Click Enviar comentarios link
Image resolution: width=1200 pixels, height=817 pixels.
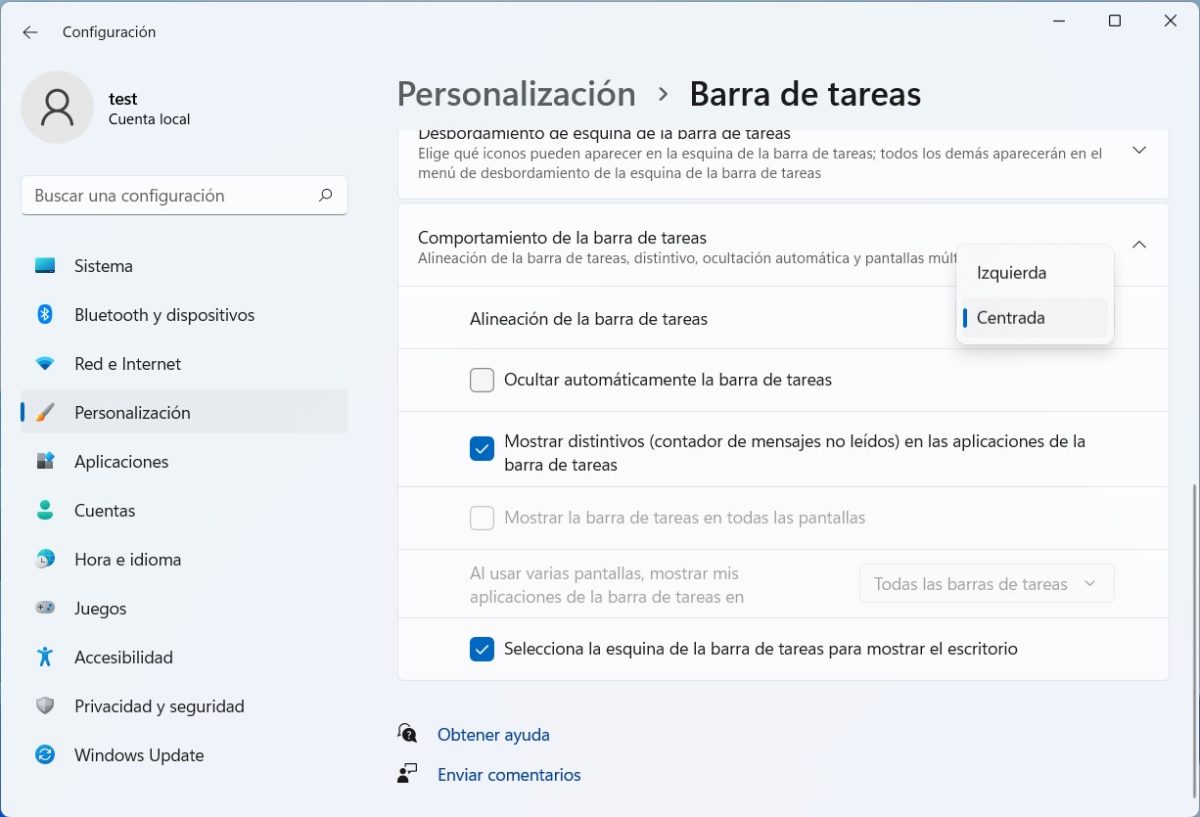click(x=508, y=775)
